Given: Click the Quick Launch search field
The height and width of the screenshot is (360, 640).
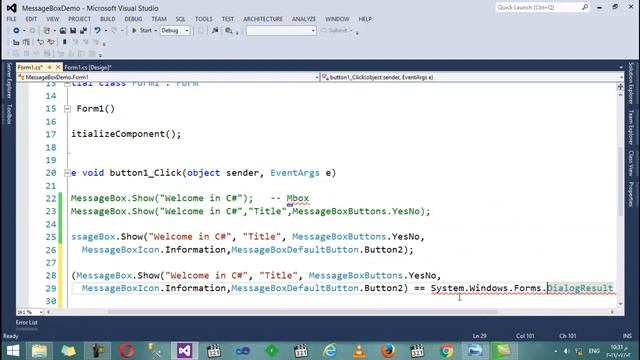Looking at the screenshot, I should 539,7.
